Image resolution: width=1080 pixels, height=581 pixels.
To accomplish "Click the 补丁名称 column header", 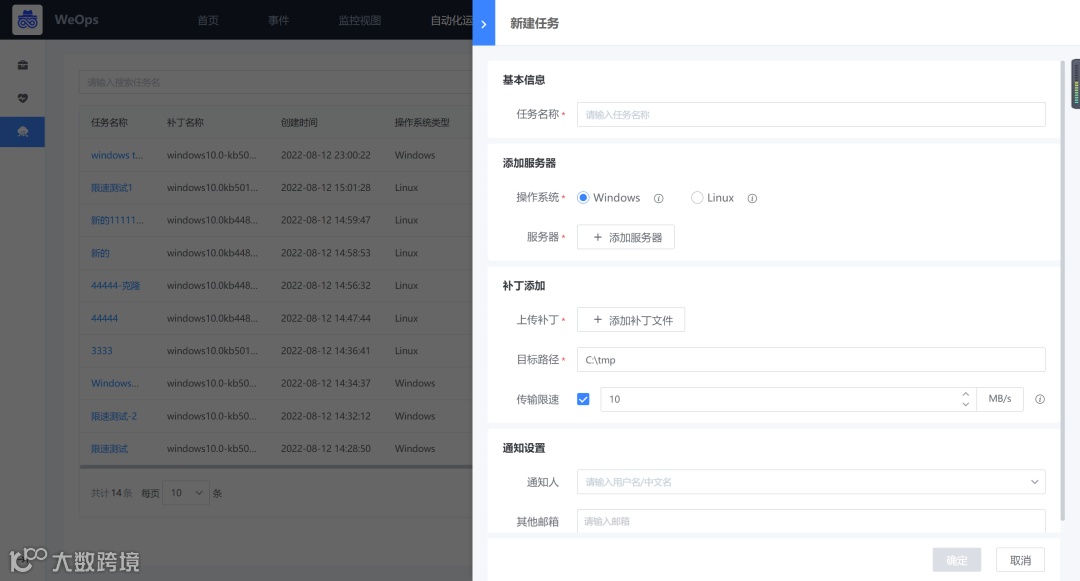I will coord(185,123).
